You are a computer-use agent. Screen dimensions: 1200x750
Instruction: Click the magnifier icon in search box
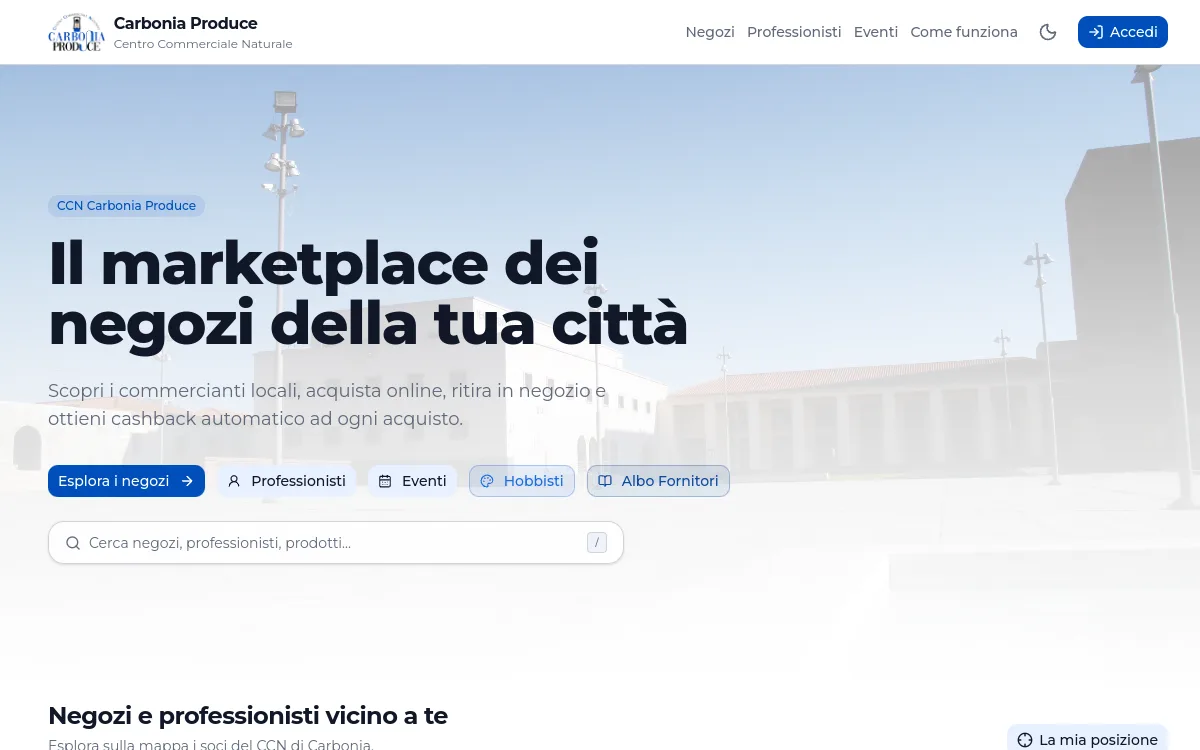pos(73,543)
